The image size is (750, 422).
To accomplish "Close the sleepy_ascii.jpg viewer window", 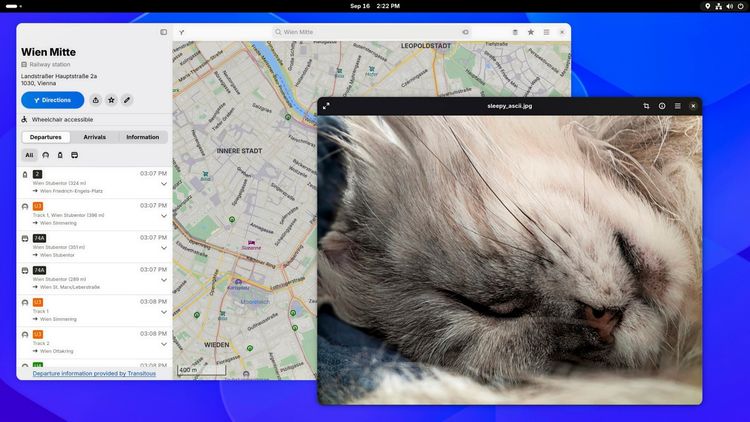I will coord(693,106).
